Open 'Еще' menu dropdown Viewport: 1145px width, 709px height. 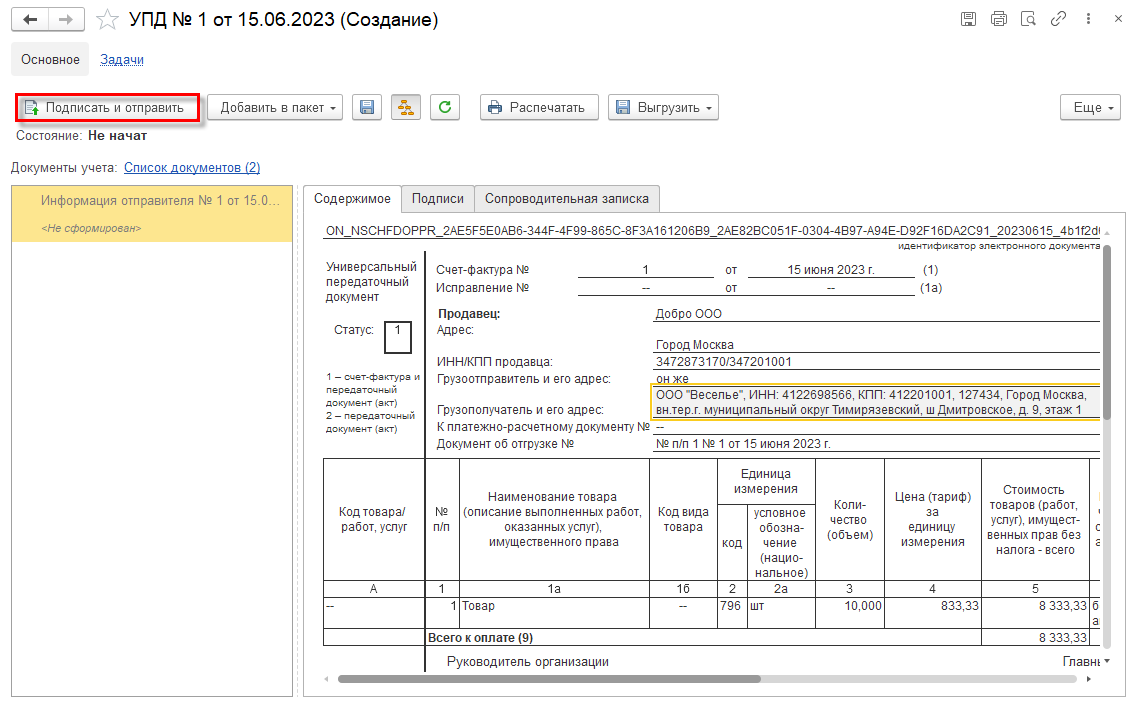coord(1090,107)
